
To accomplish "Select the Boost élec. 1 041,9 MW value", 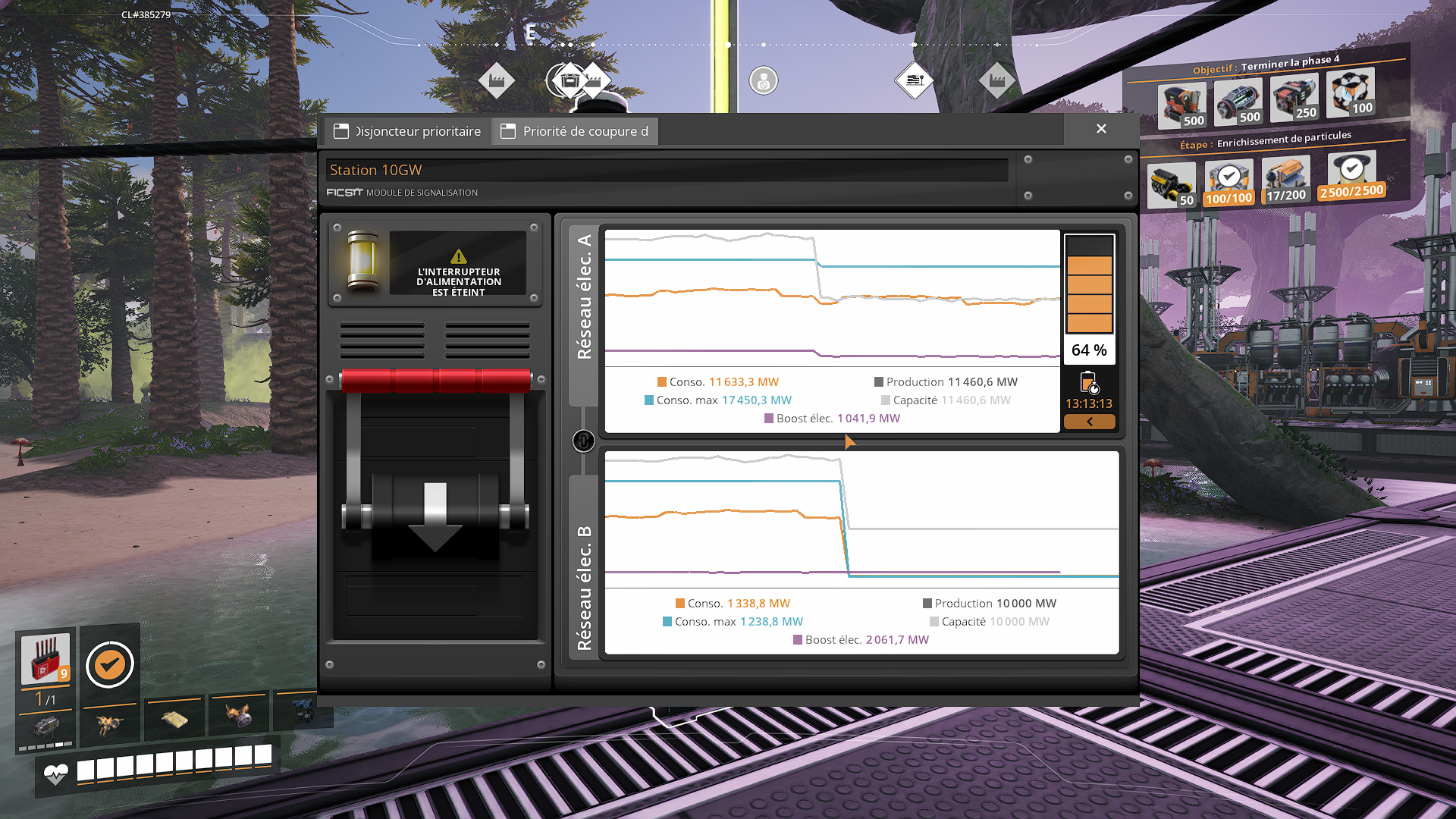I will [x=868, y=419].
